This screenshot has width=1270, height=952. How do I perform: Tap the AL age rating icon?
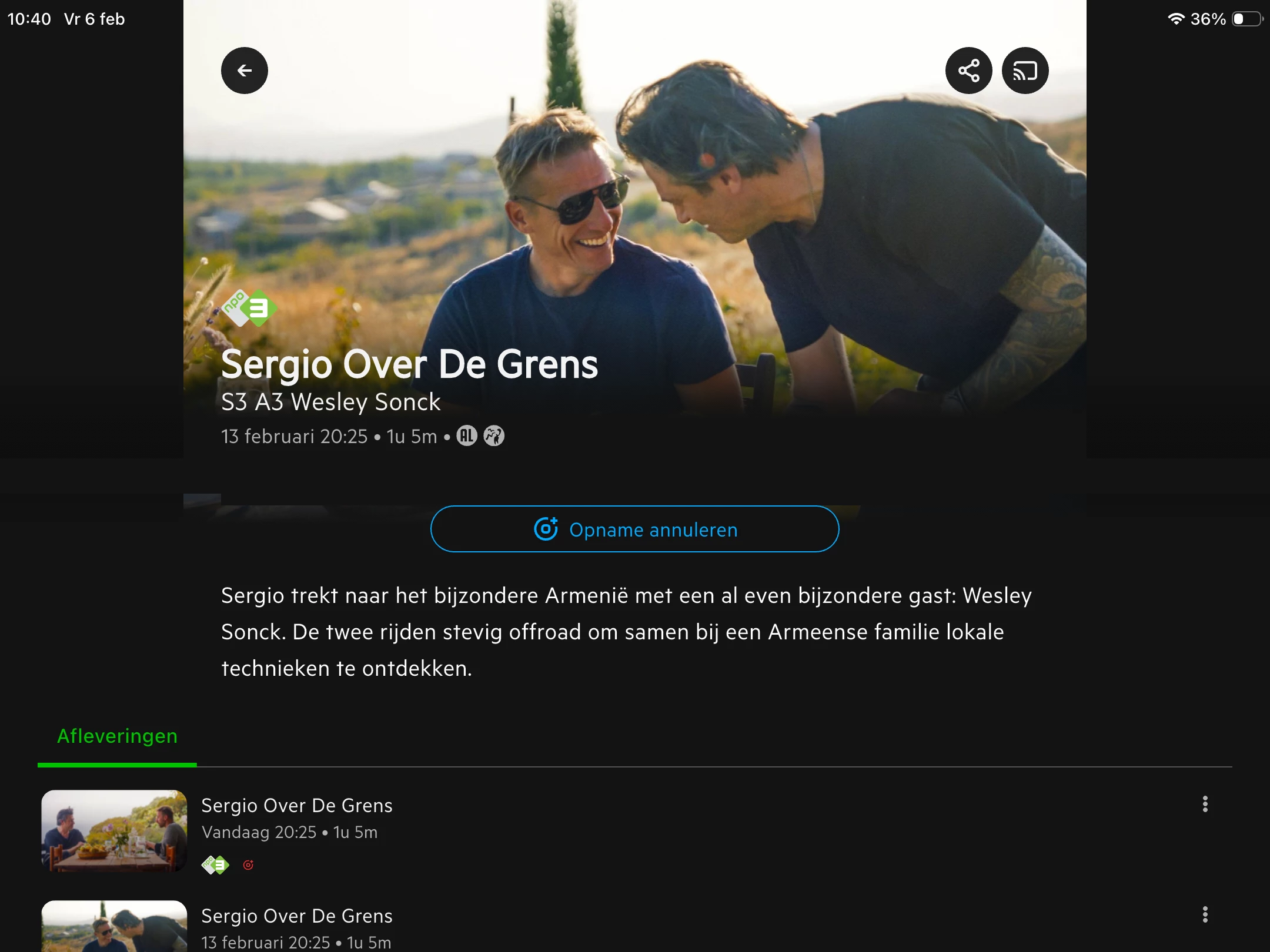point(466,436)
